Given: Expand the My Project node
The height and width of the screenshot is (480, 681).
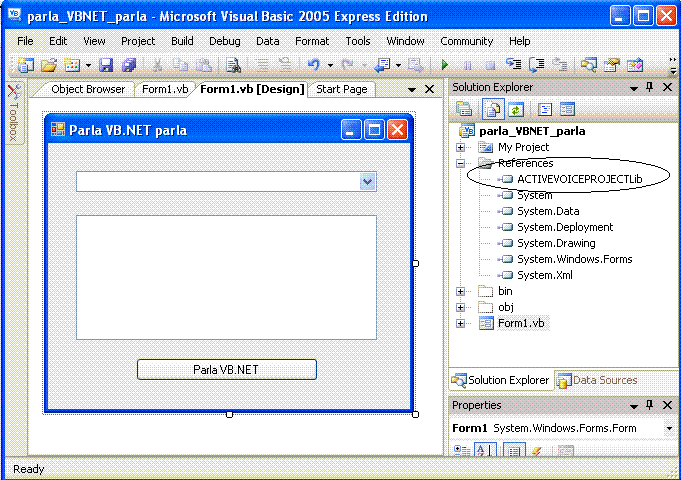Looking at the screenshot, I should click(x=460, y=148).
